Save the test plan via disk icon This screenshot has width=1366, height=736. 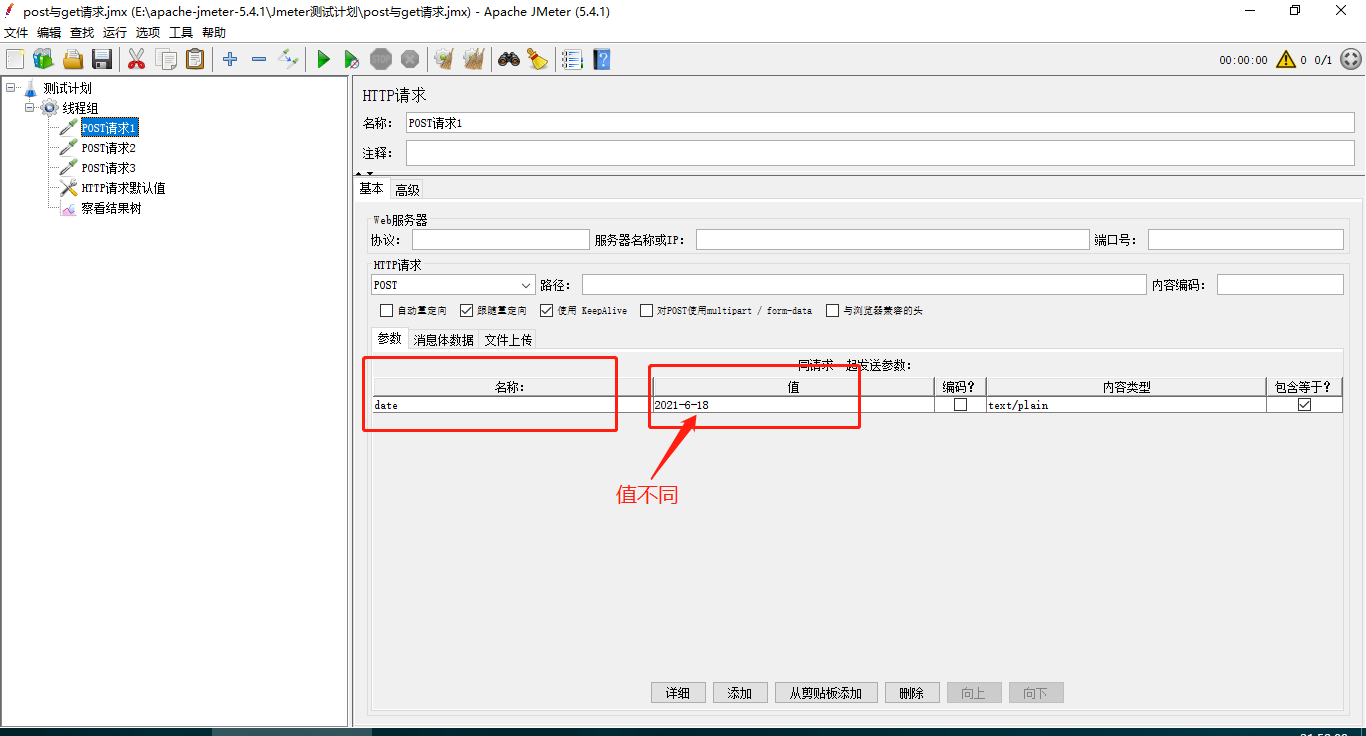[103, 59]
